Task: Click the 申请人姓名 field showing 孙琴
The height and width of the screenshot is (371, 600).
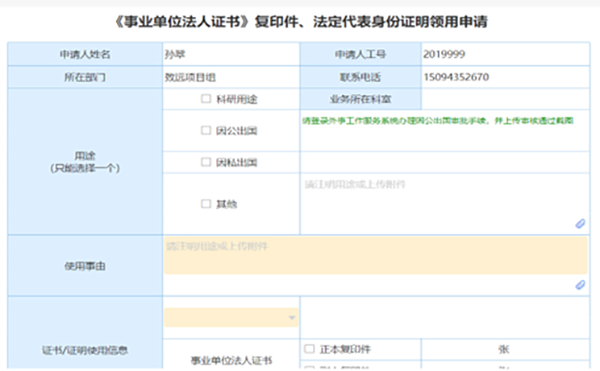Action: point(231,54)
